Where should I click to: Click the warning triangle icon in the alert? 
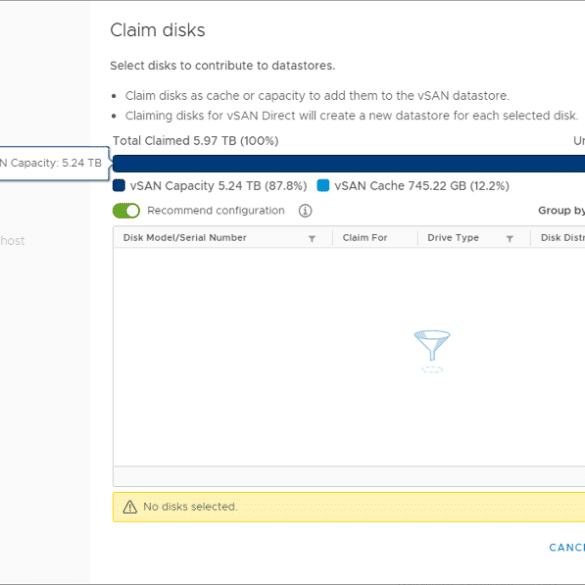(x=130, y=507)
